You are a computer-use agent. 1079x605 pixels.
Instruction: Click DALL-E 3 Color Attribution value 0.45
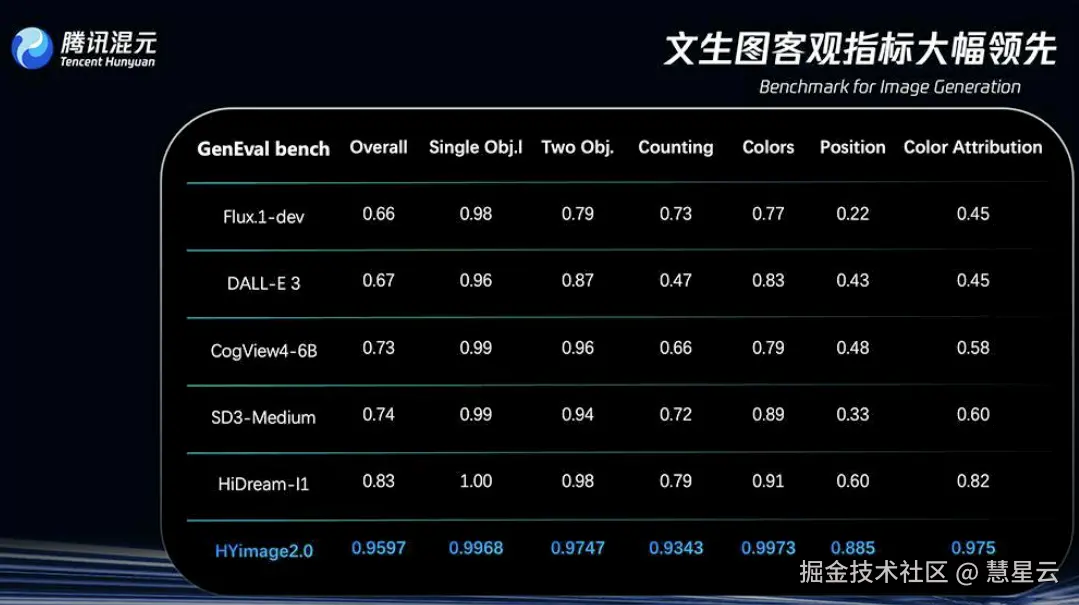973,281
